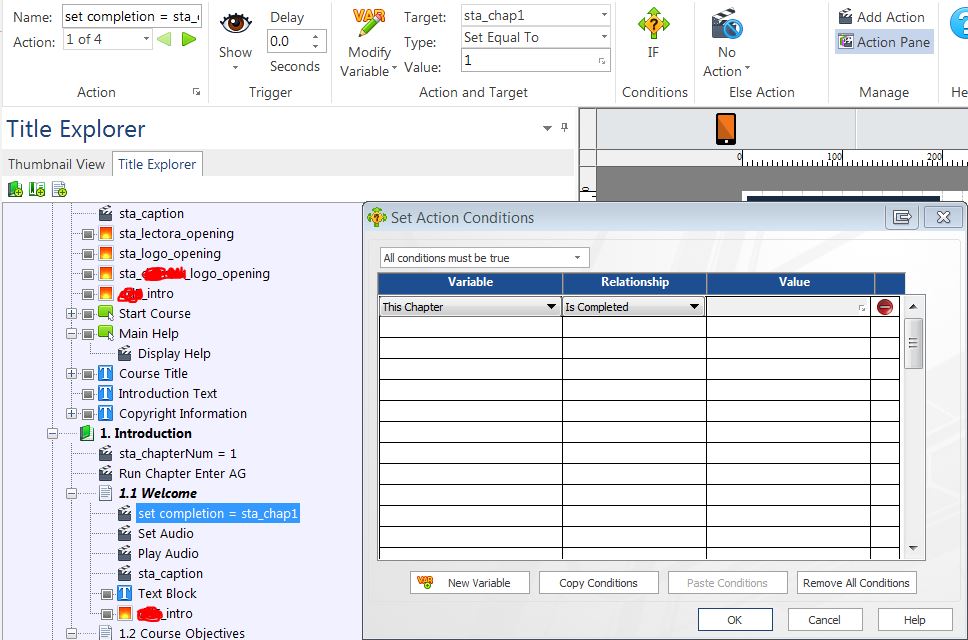Click Add Action in Manage group

[882, 17]
